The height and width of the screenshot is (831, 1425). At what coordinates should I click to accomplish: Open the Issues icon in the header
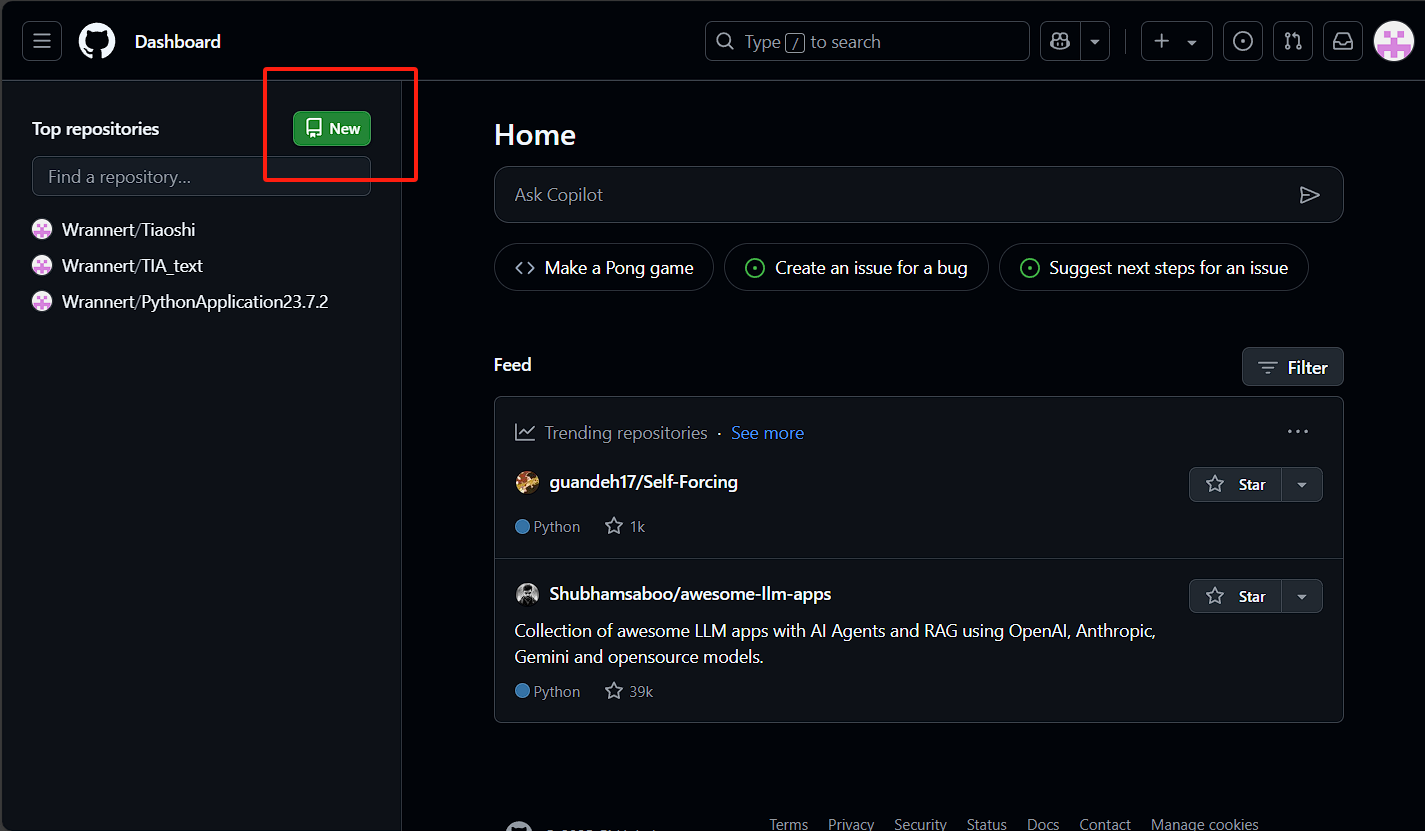tap(1242, 41)
